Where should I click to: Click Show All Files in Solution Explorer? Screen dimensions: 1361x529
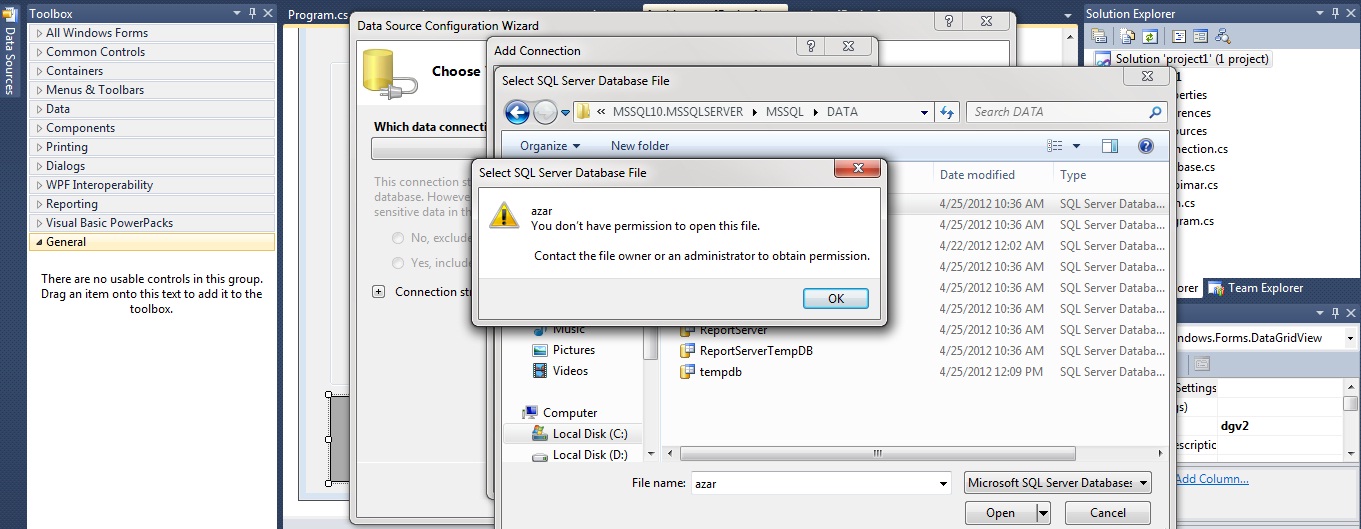(x=1128, y=37)
